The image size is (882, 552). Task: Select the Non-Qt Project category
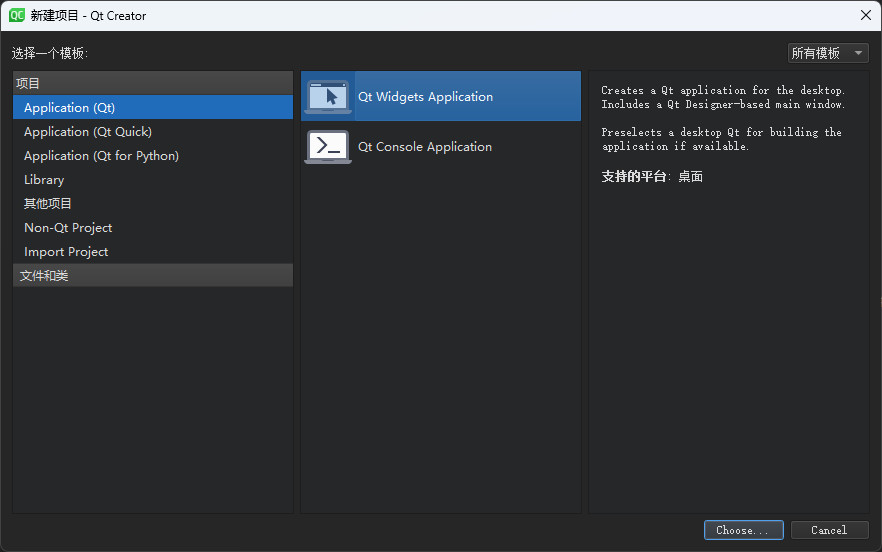click(x=68, y=228)
